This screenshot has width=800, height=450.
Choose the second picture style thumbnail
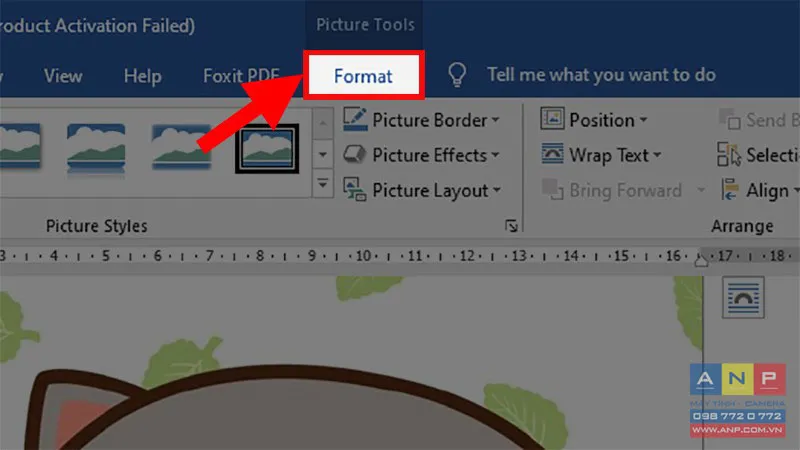click(96, 148)
